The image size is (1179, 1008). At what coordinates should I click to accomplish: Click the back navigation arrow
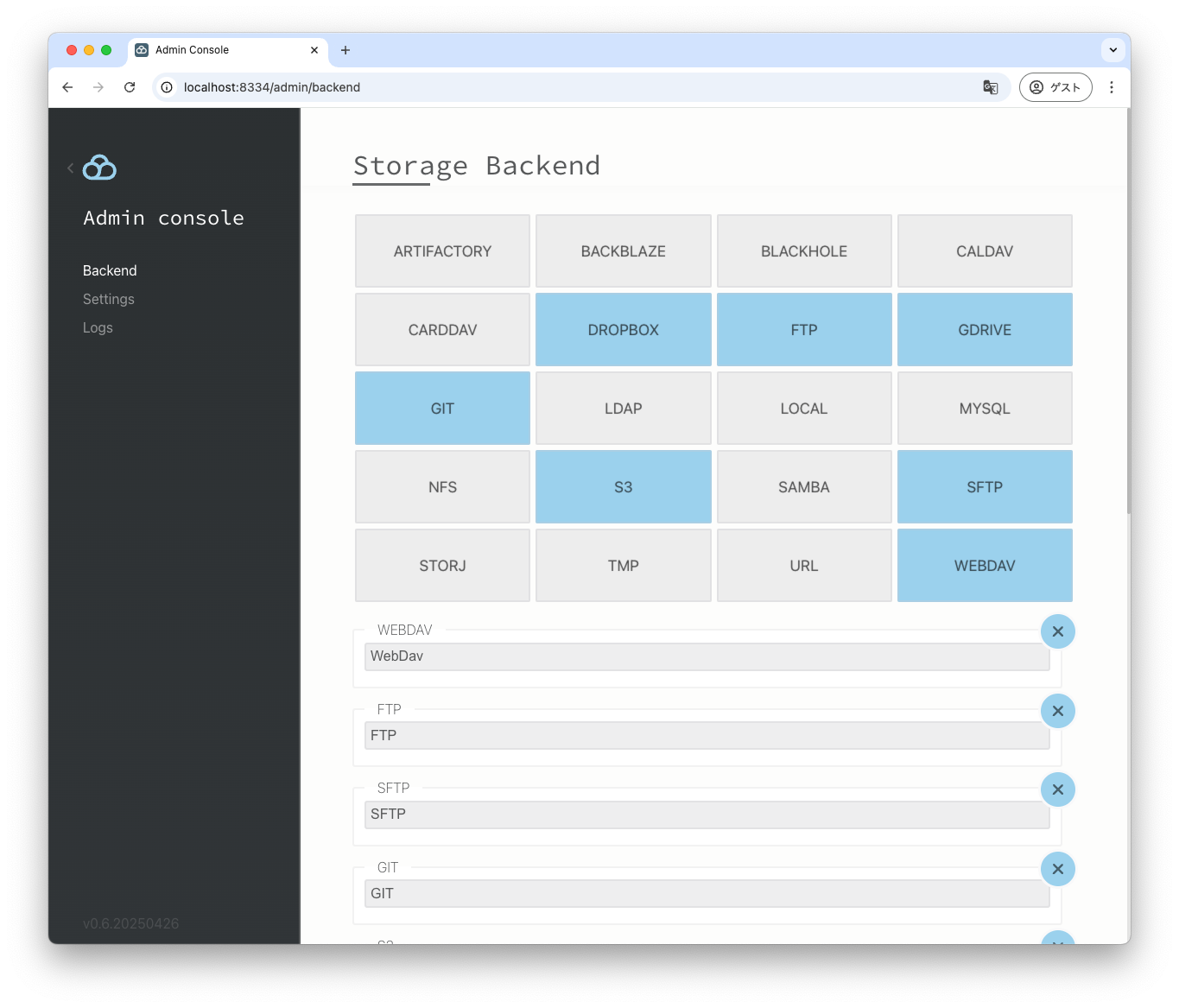coord(67,87)
